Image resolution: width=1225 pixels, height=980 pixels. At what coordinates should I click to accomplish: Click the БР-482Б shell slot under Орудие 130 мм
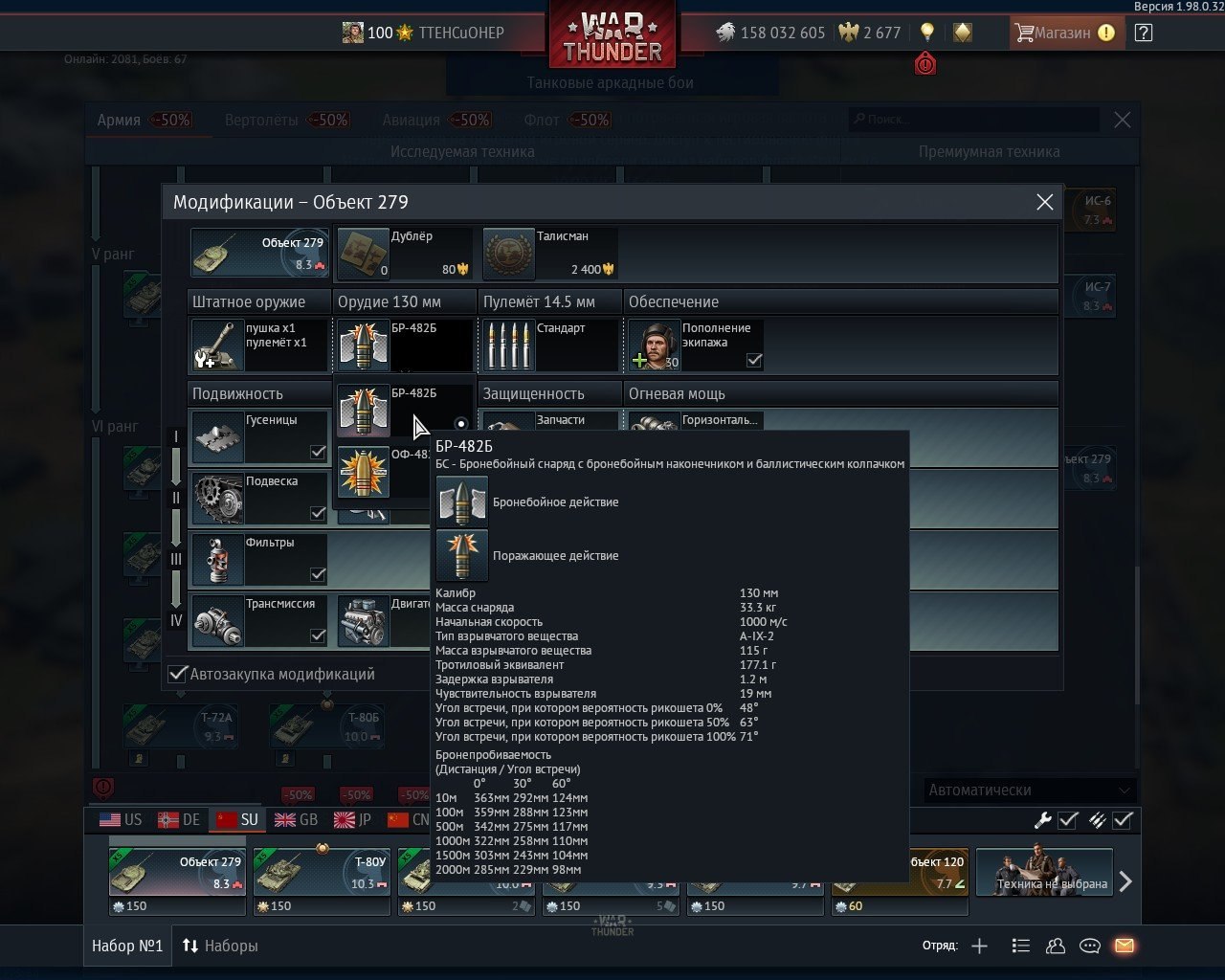(x=405, y=345)
